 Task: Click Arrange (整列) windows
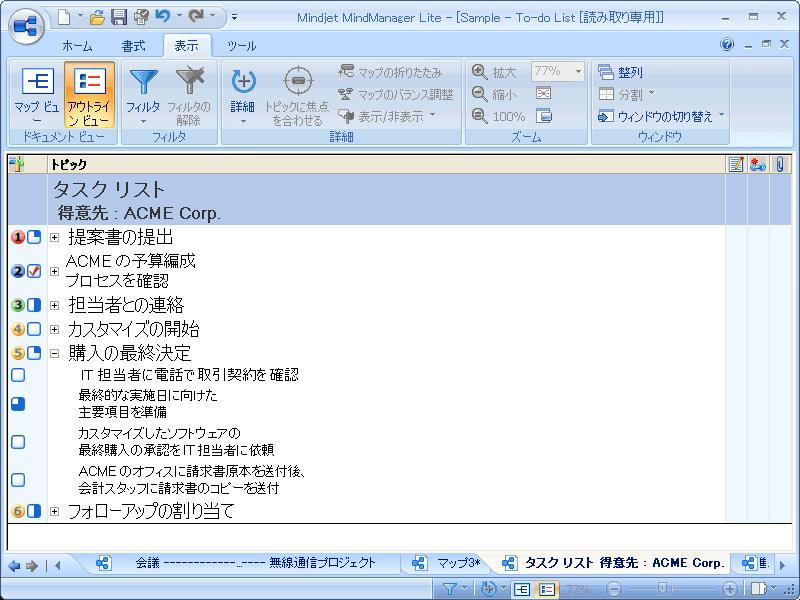click(x=620, y=72)
